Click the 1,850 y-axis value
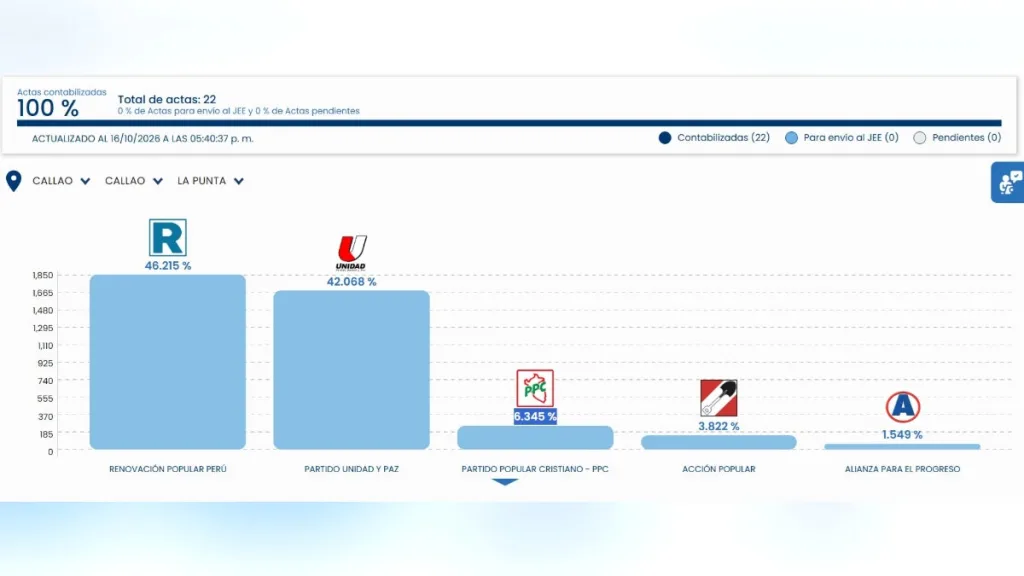Screen dimensions: 1024x576 43,276
